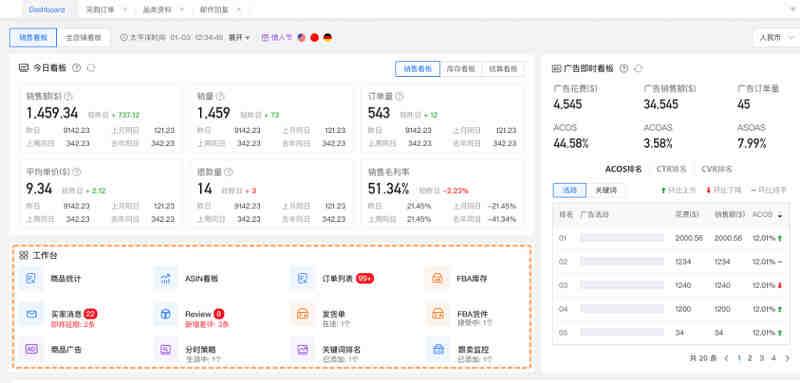The image size is (800, 383).
Task: Go to page 2 of results
Action: pyautogui.click(x=749, y=358)
